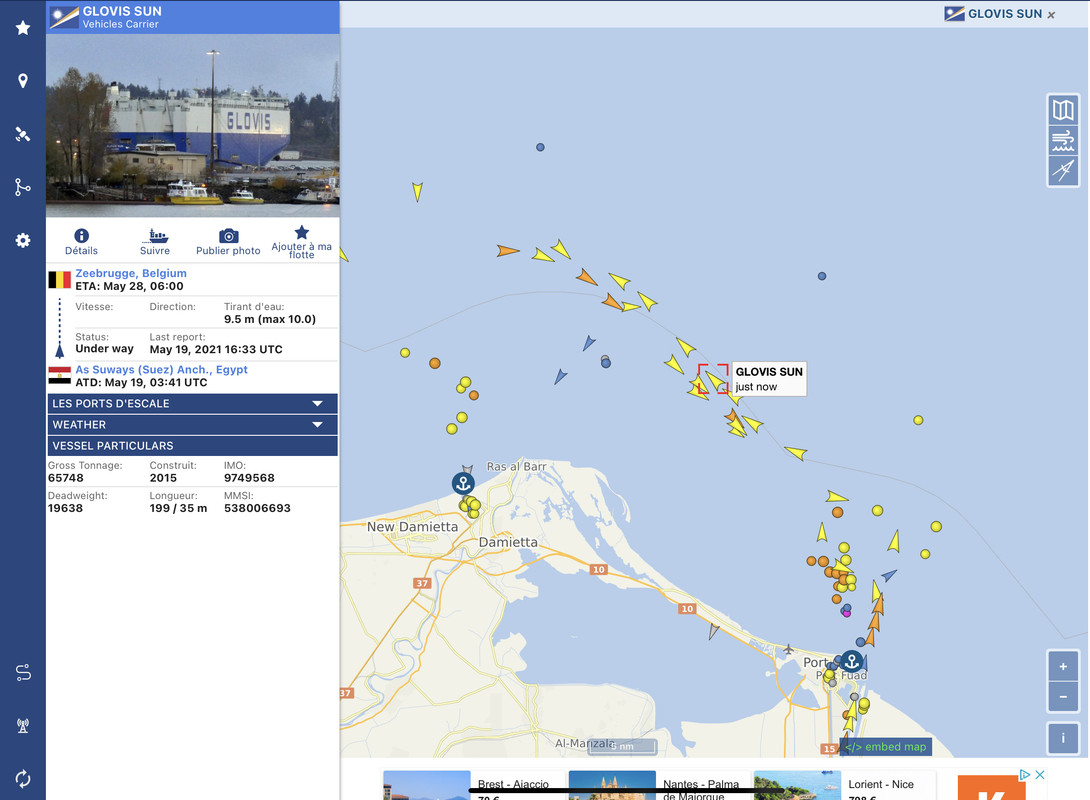Viewport: 1090px width, 800px height.
Task: Click the yellow ship arrow pointing down at the upper left
Action: pyautogui.click(x=417, y=191)
